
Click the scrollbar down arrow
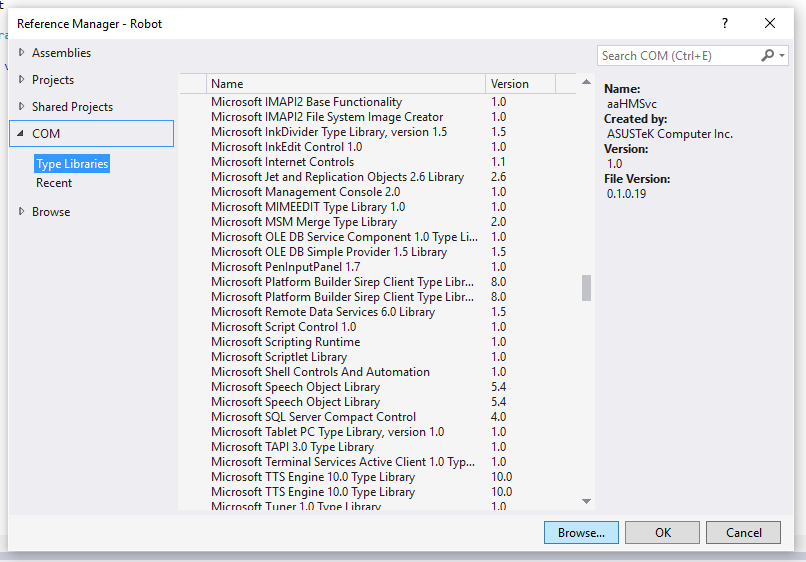[x=586, y=501]
